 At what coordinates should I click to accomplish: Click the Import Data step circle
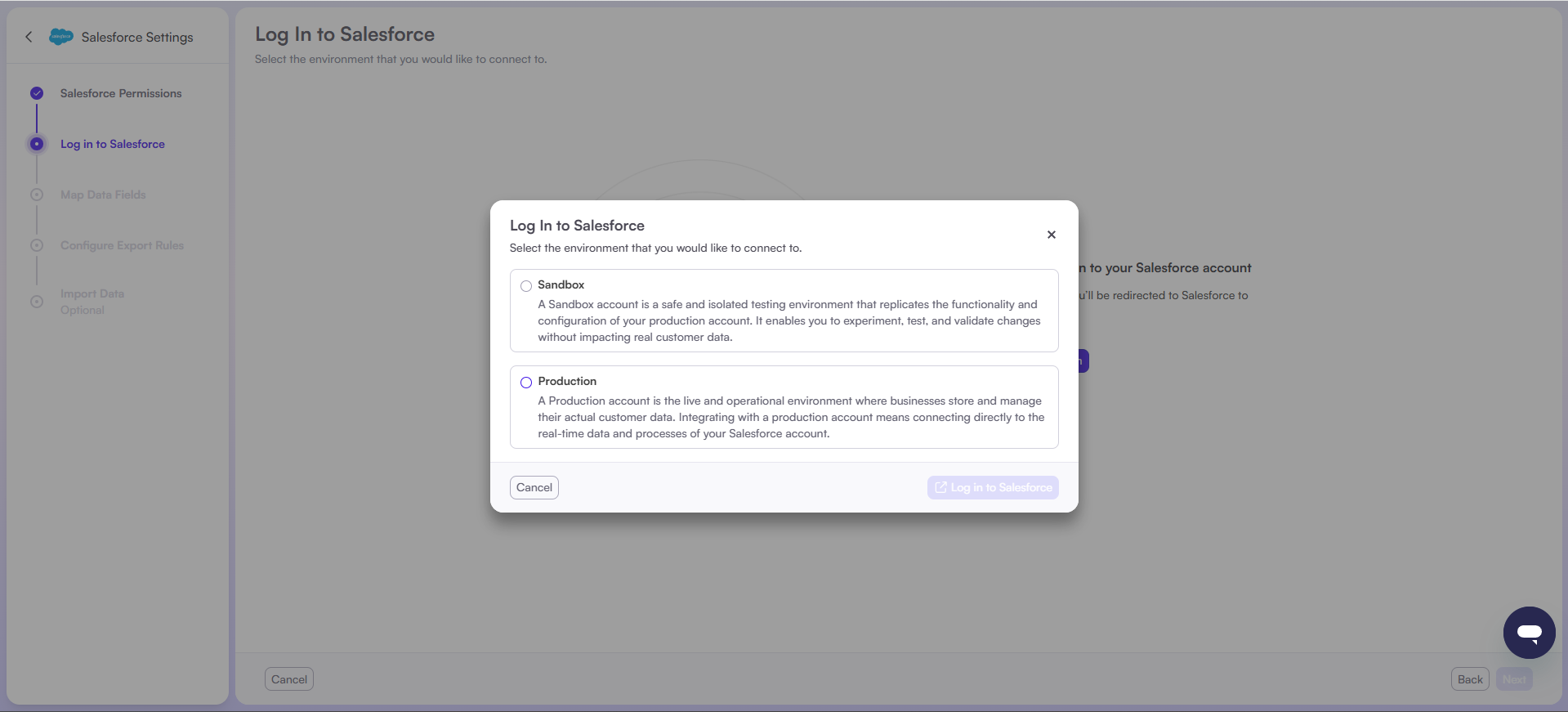coord(37,302)
